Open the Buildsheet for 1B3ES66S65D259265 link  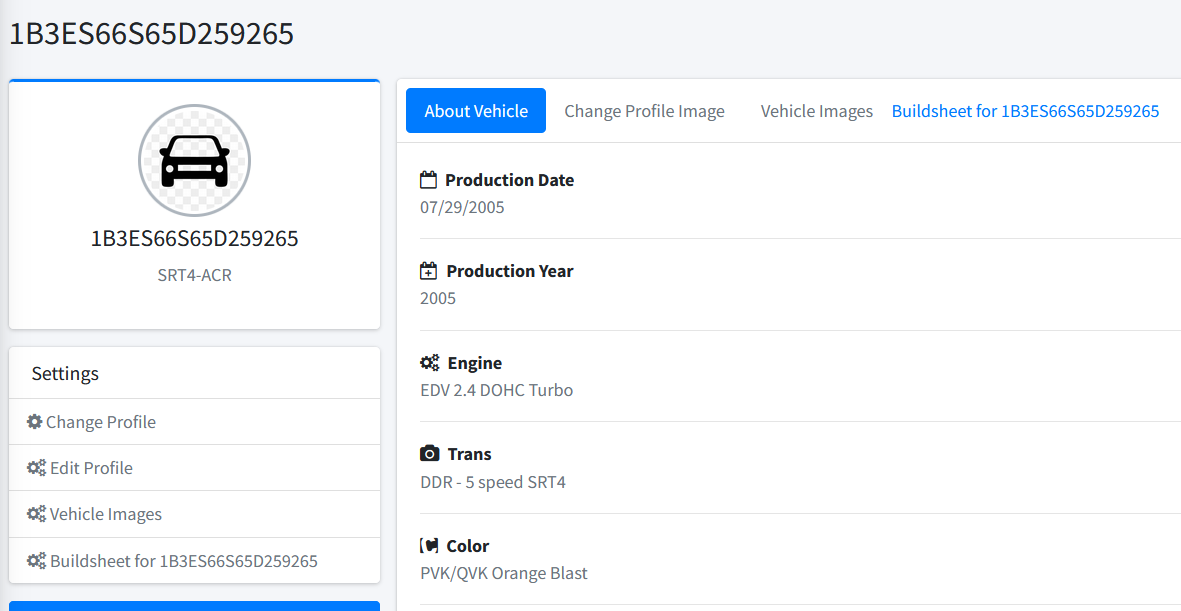coord(1025,110)
